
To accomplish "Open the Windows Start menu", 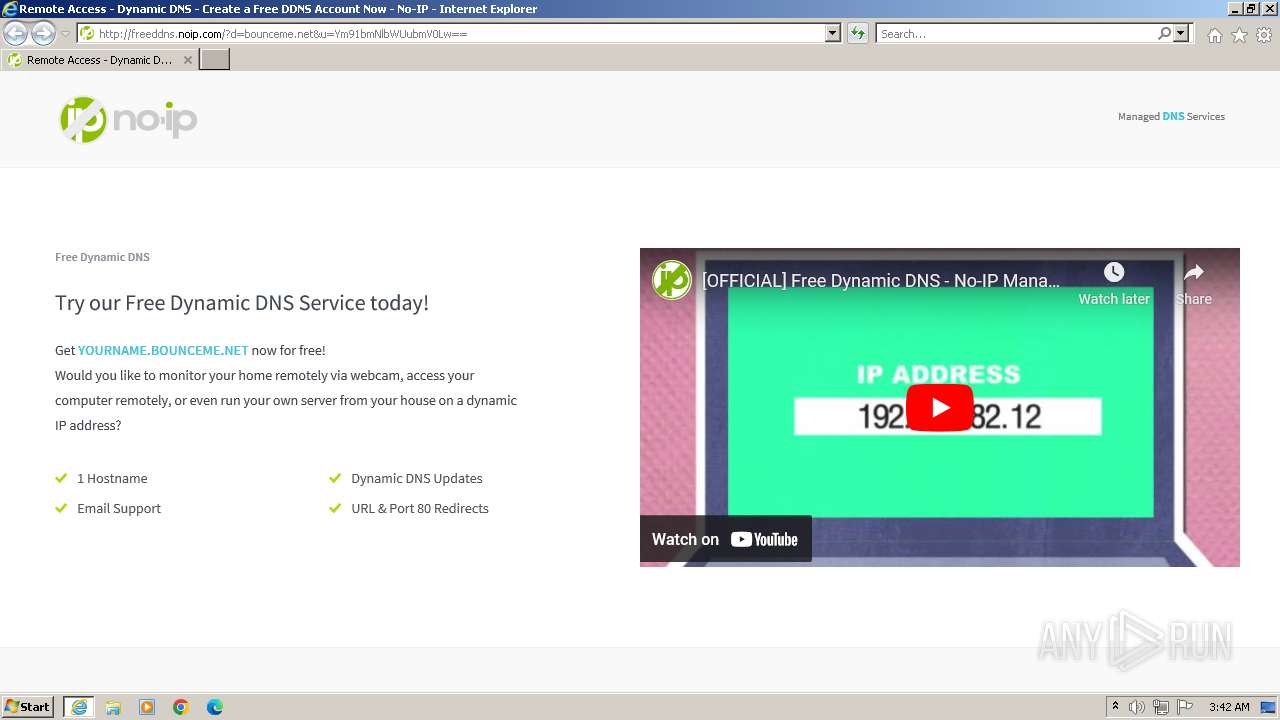I will (28, 706).
